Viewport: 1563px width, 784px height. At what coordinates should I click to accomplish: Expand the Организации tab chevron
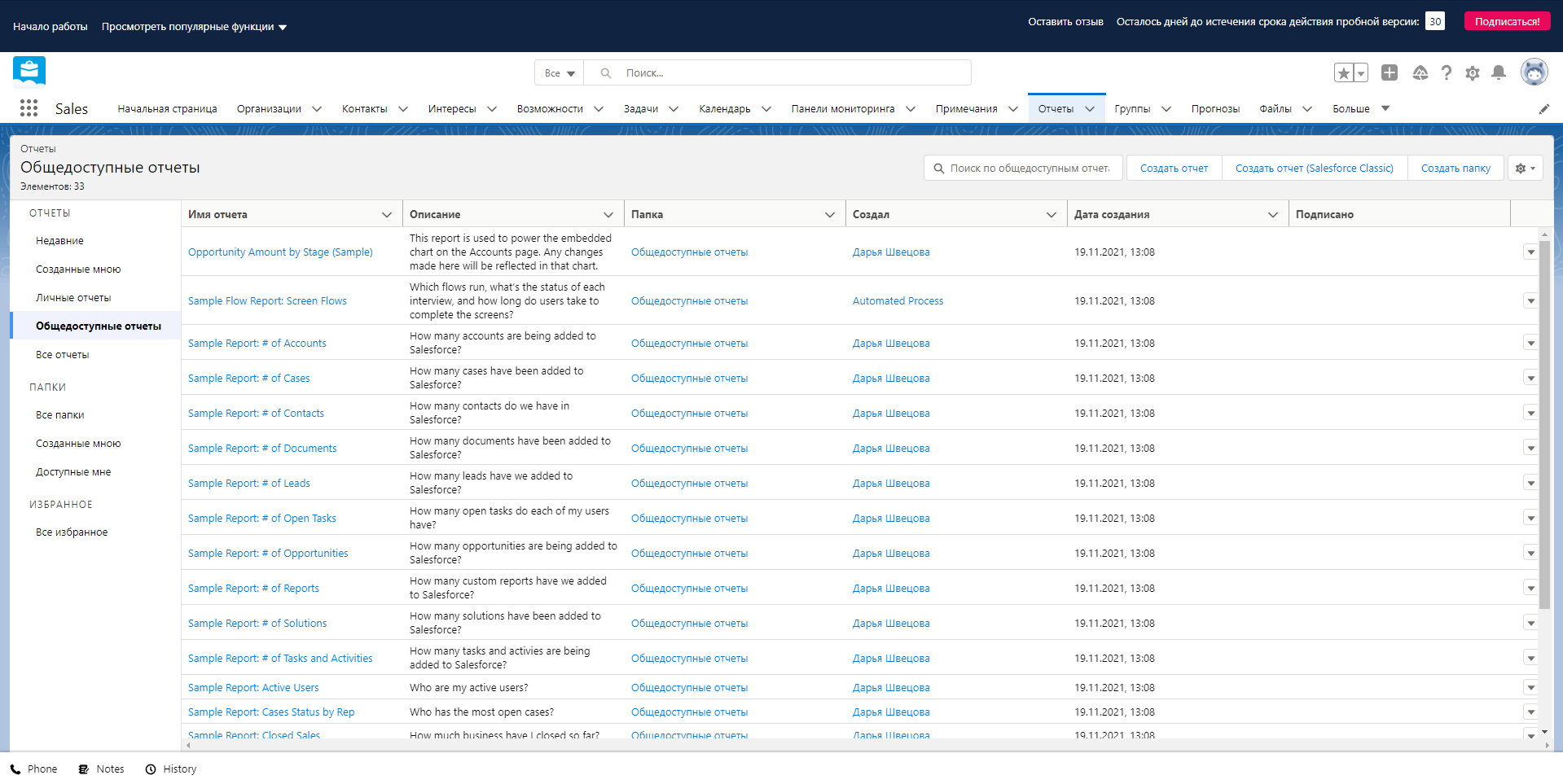click(317, 109)
